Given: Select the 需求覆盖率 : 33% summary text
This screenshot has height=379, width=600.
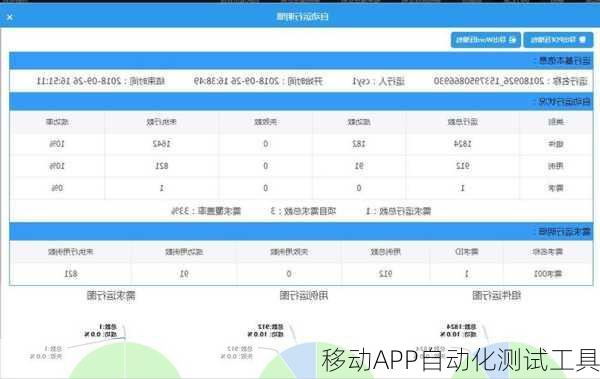Looking at the screenshot, I should point(206,211).
